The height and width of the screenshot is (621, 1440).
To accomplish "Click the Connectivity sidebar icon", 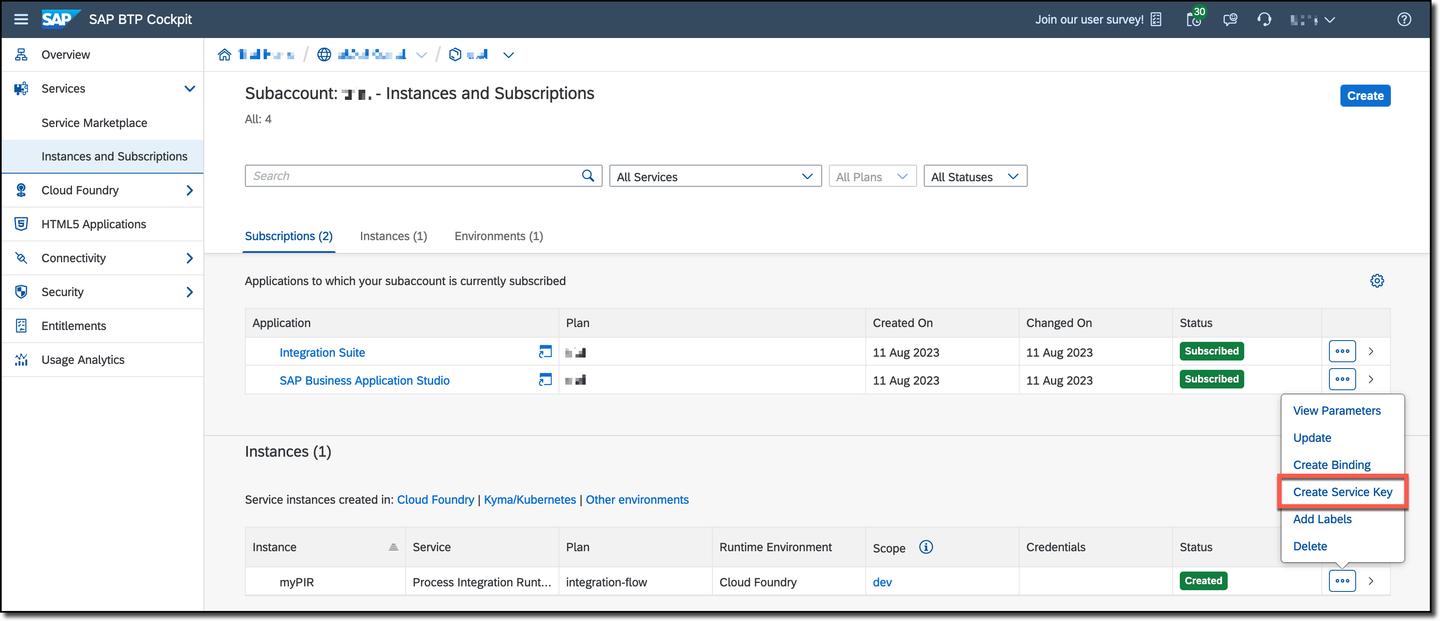I will click(x=21, y=258).
